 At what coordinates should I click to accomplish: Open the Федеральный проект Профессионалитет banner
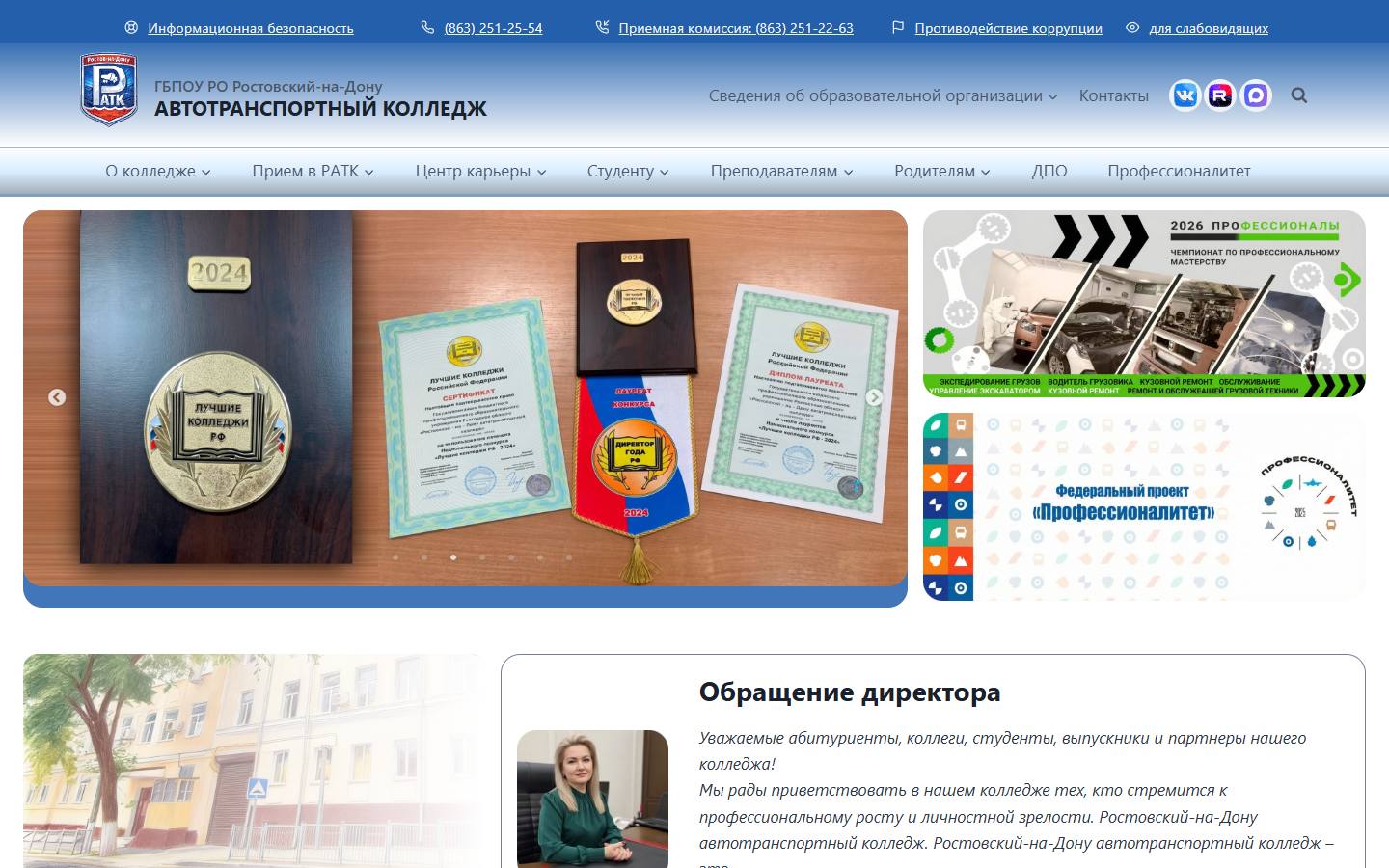pyautogui.click(x=1144, y=506)
